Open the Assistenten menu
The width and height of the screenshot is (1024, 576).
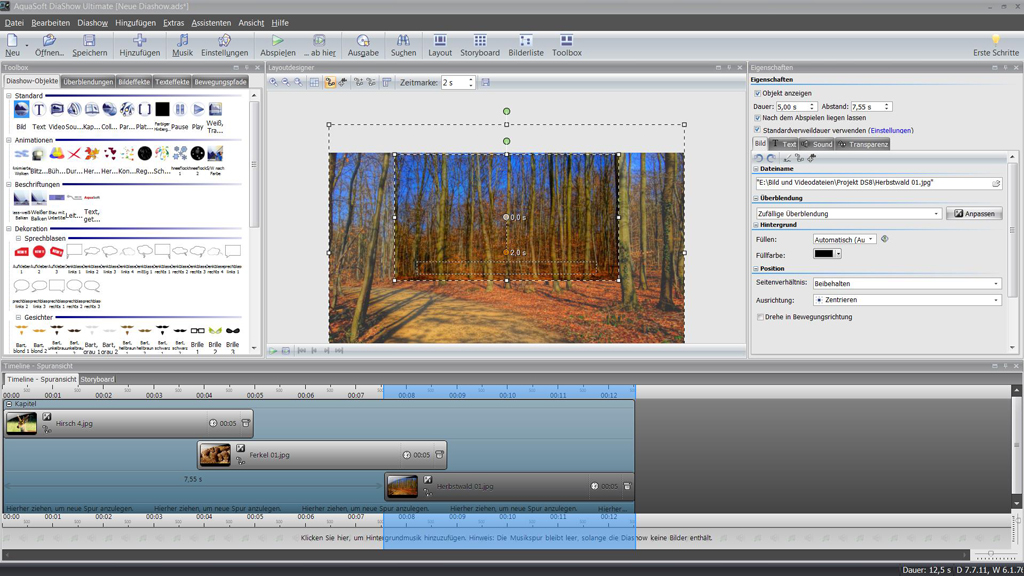(x=210, y=23)
